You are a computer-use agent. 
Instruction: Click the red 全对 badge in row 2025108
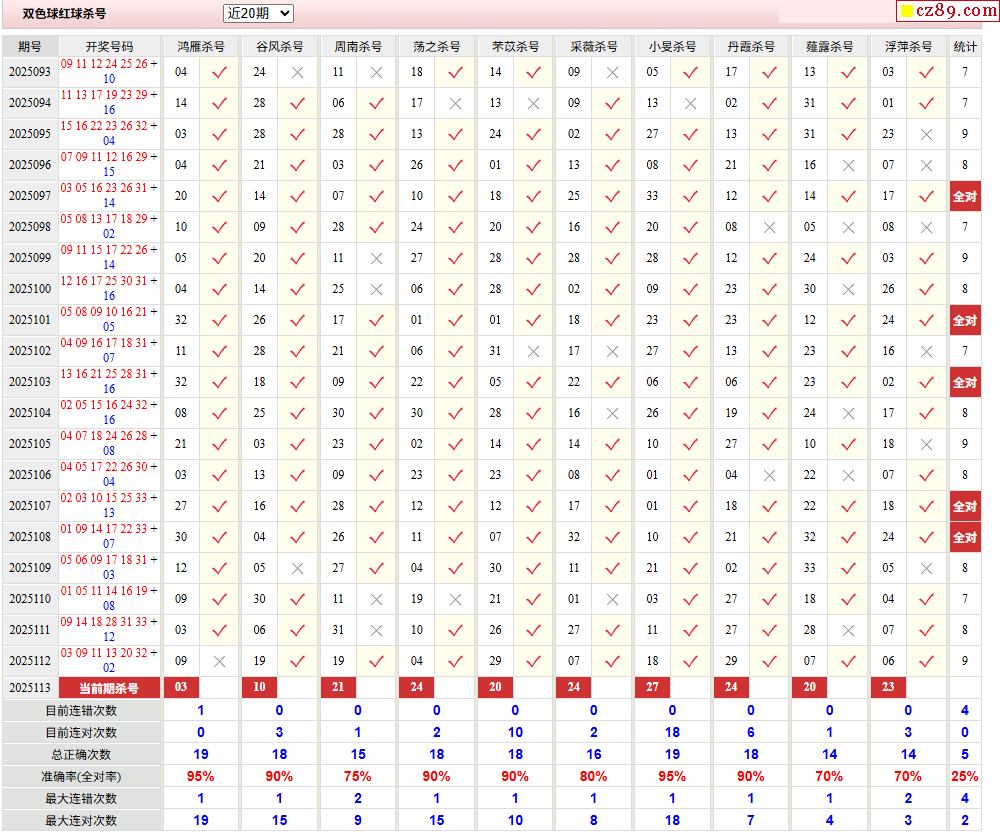tap(964, 538)
